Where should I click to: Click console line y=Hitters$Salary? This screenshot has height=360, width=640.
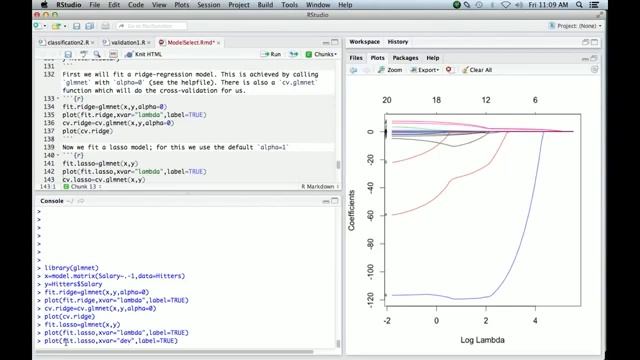coord(73,284)
